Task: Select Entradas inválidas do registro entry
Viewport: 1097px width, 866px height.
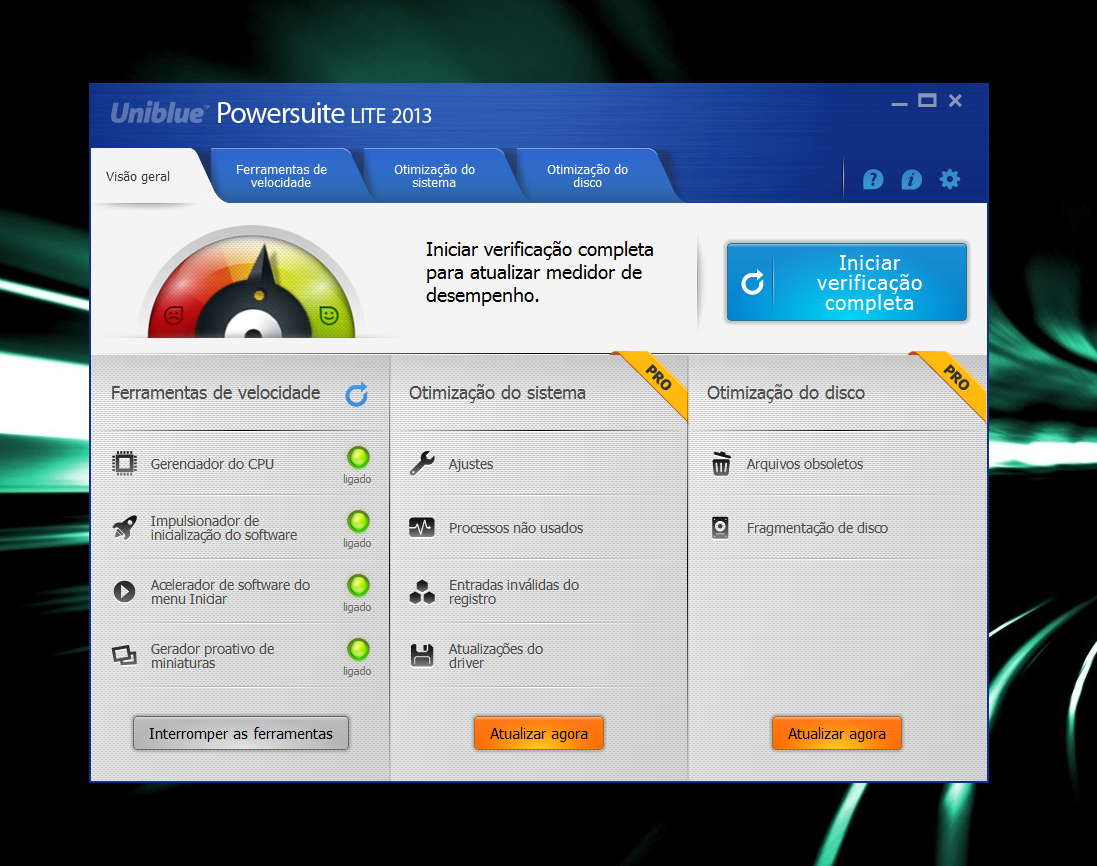Action: (x=514, y=592)
